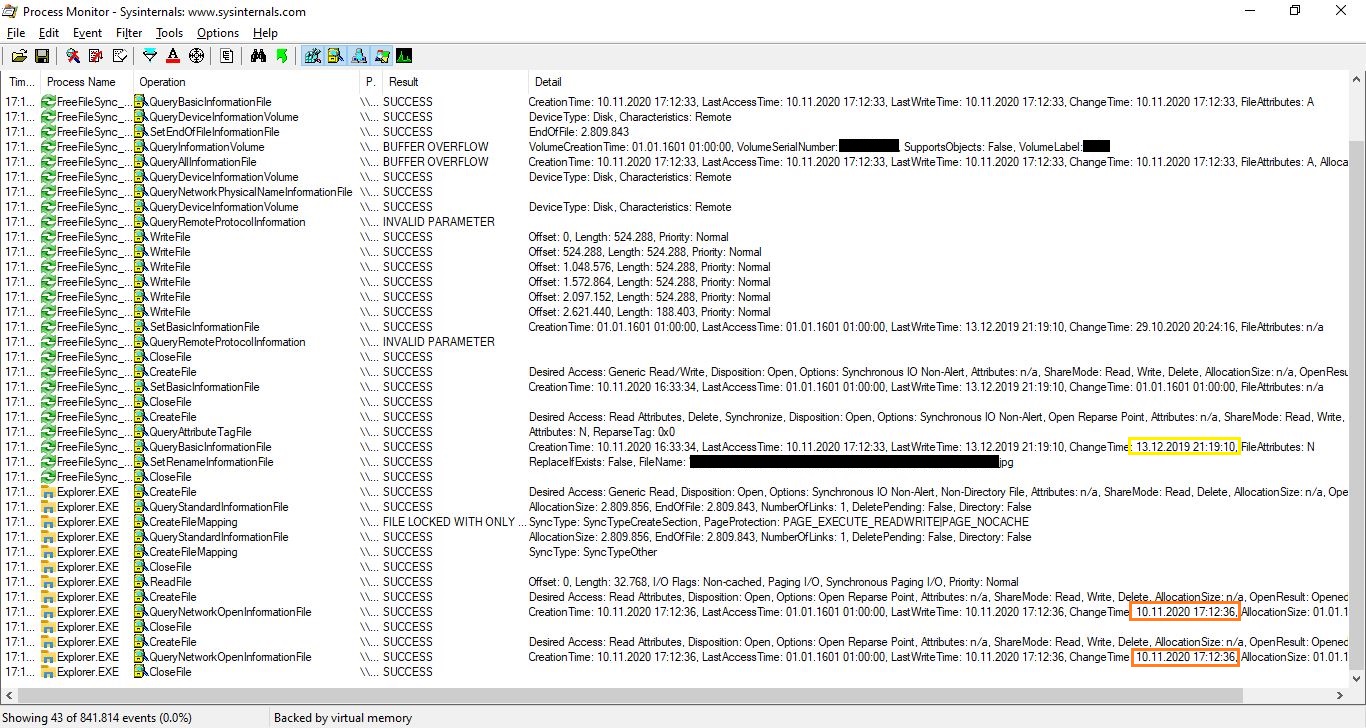
Task: Click the horizontal scrollbar left arrow
Action: (x=9, y=695)
